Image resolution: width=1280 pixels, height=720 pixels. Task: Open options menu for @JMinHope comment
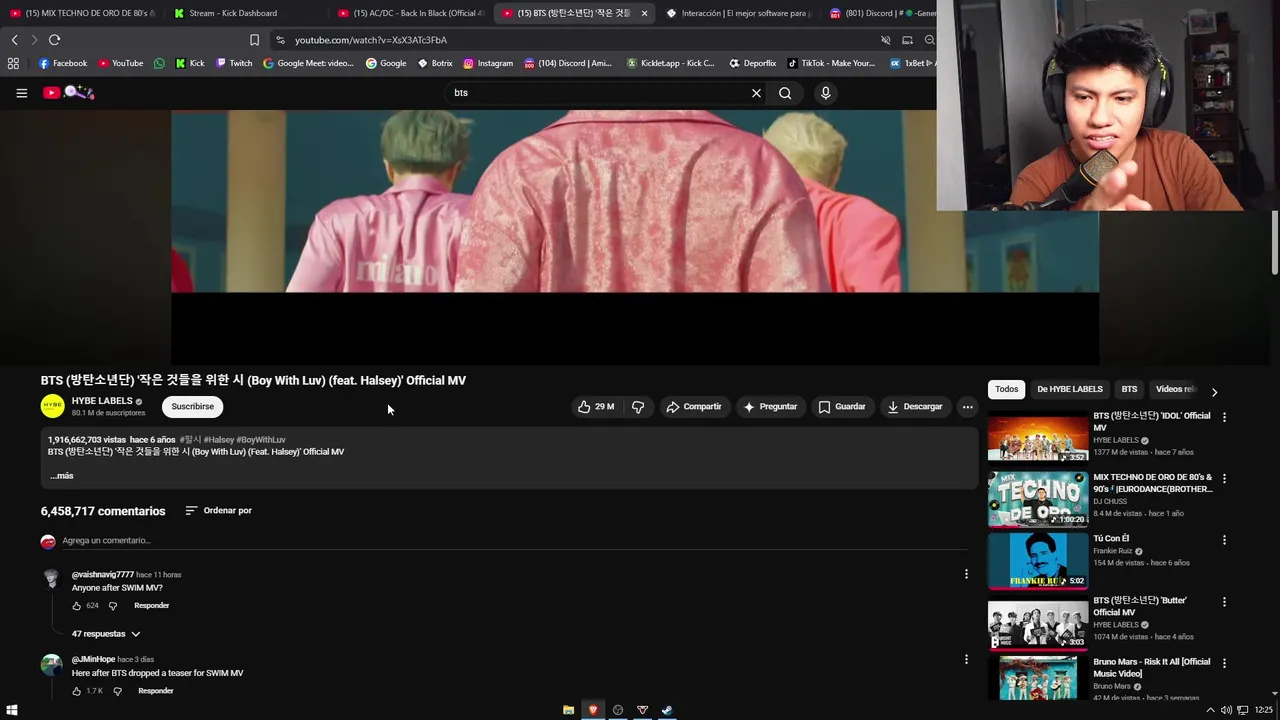966,659
